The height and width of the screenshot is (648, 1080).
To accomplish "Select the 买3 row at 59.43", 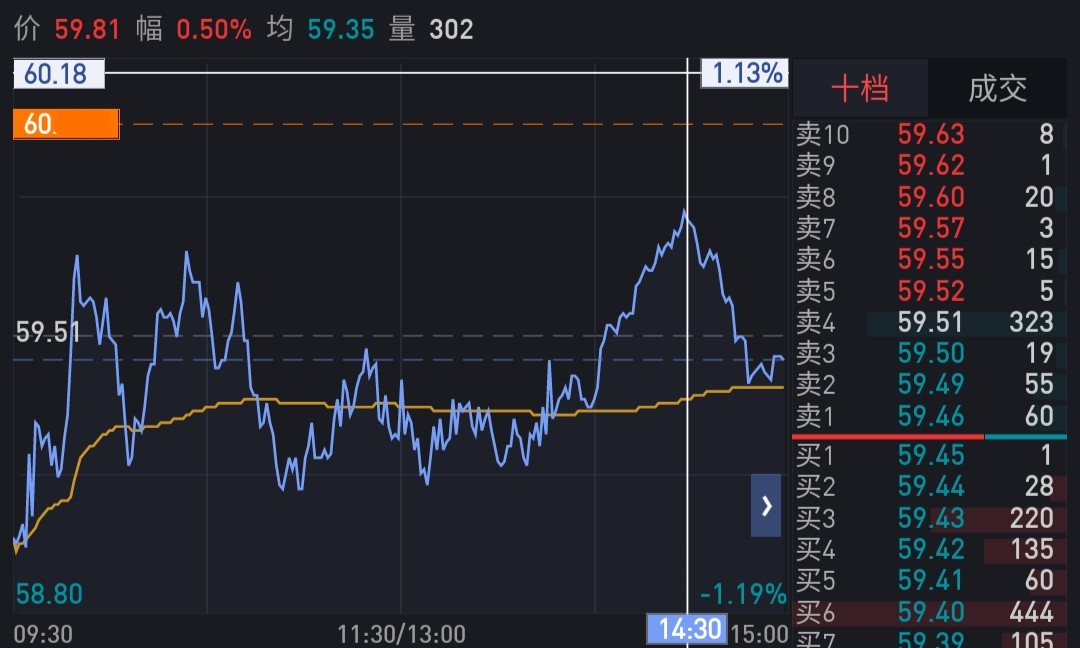I will [x=928, y=518].
